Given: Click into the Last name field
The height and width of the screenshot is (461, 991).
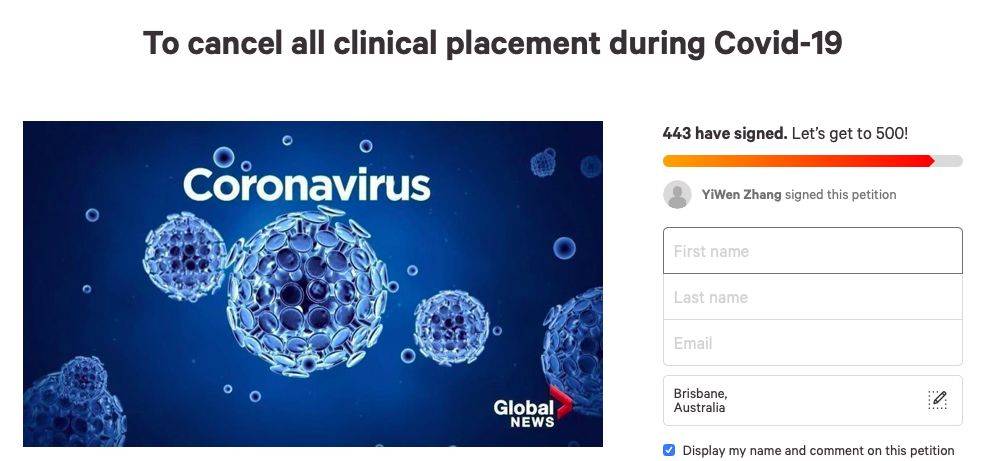Looking at the screenshot, I should [x=813, y=297].
